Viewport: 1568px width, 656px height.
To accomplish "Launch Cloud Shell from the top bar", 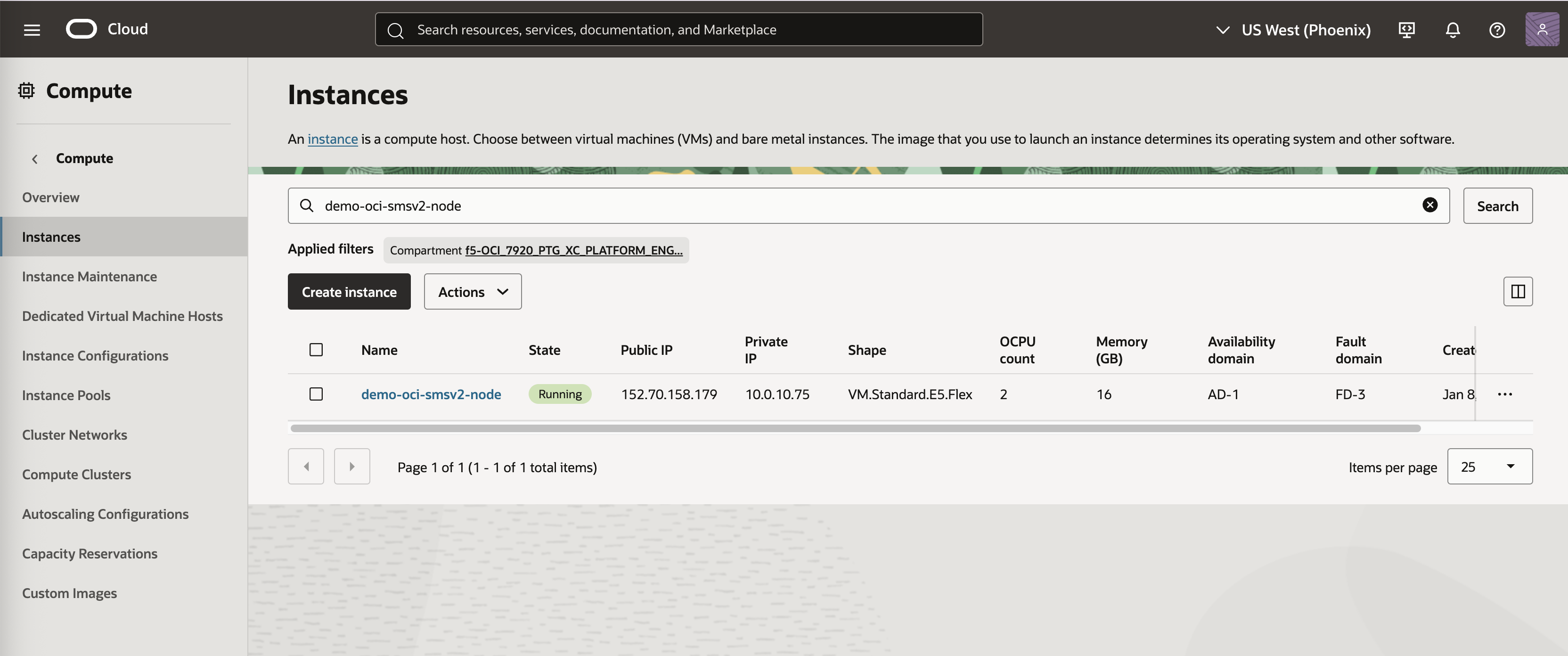I will pos(1407,29).
